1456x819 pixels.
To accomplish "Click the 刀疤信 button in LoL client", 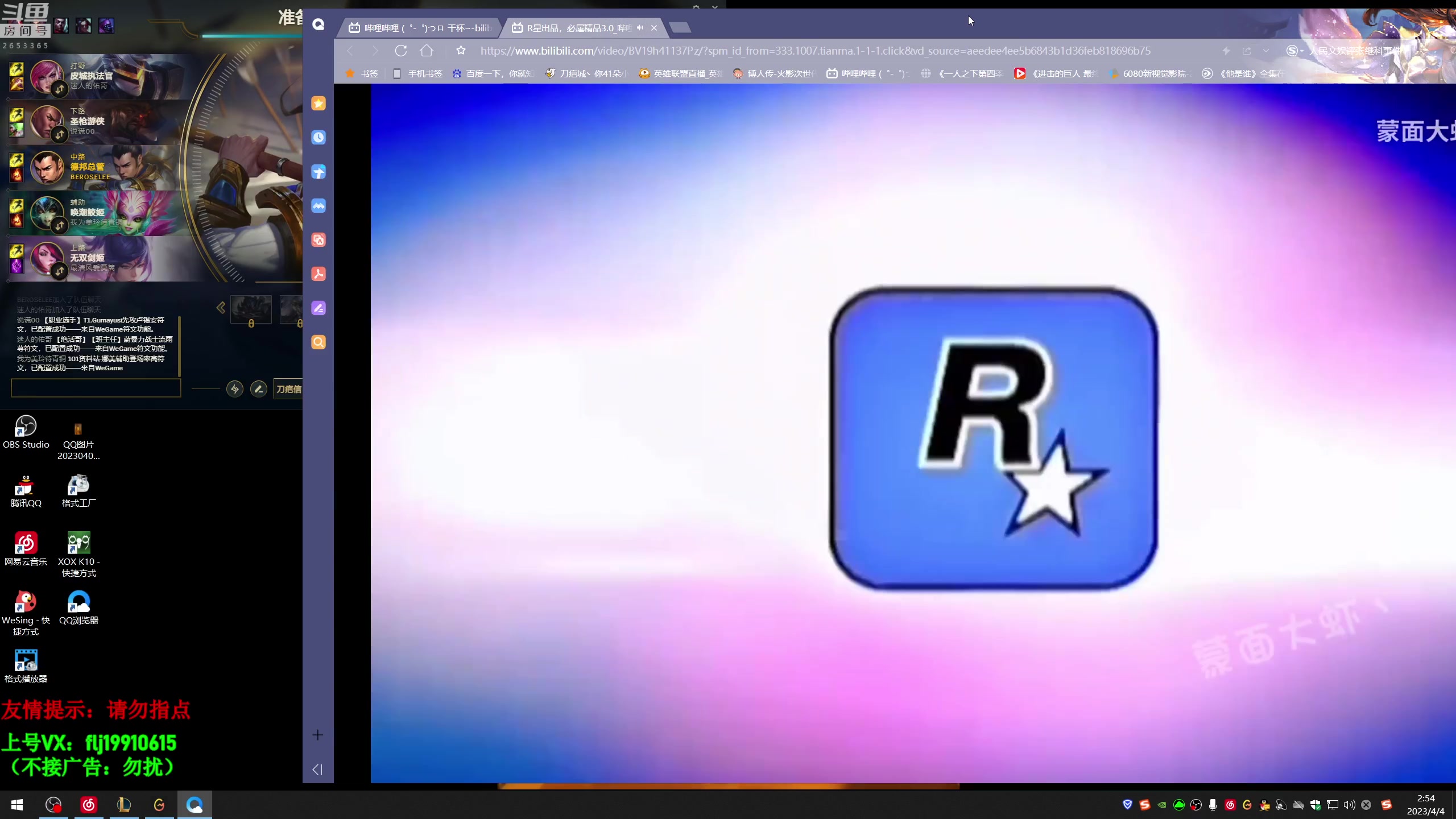I will pos(288,389).
